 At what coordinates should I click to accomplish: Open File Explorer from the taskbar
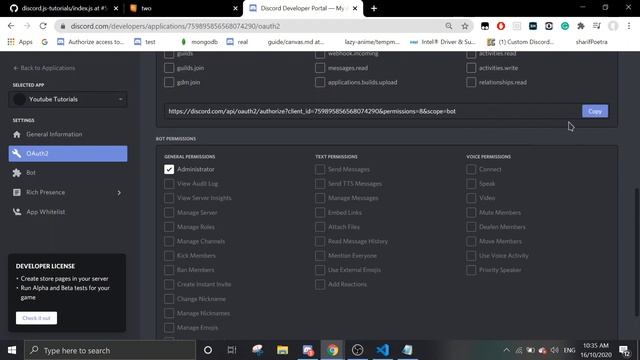pyautogui.click(x=282, y=350)
